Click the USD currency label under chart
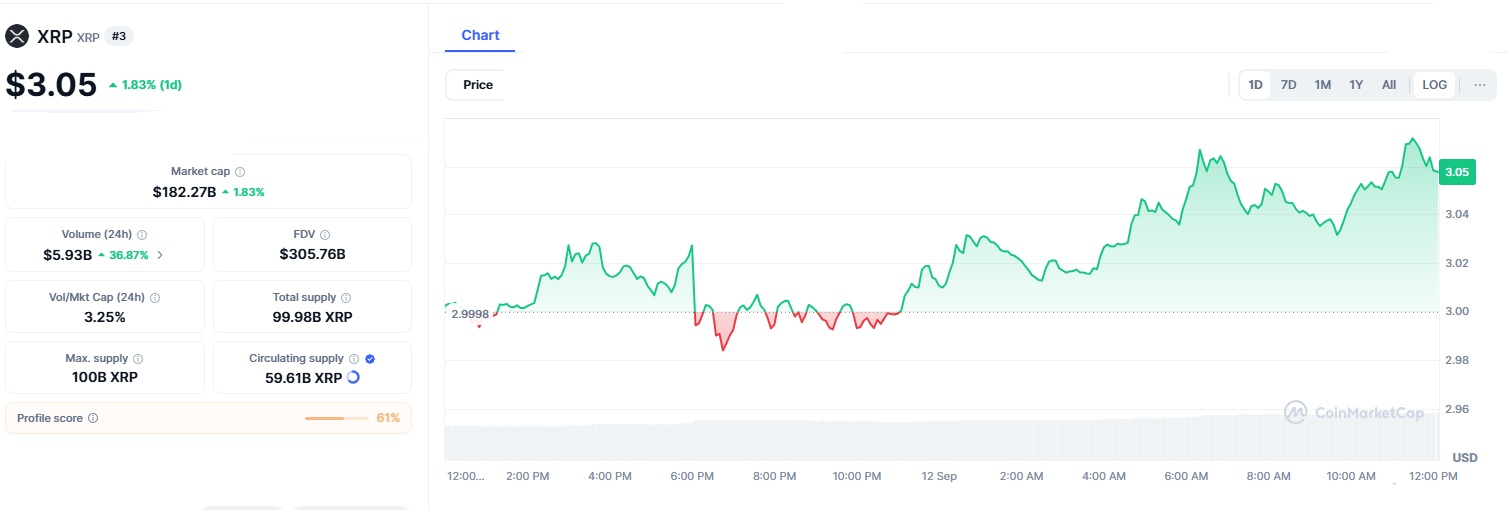The height and width of the screenshot is (510, 1509). point(1465,458)
